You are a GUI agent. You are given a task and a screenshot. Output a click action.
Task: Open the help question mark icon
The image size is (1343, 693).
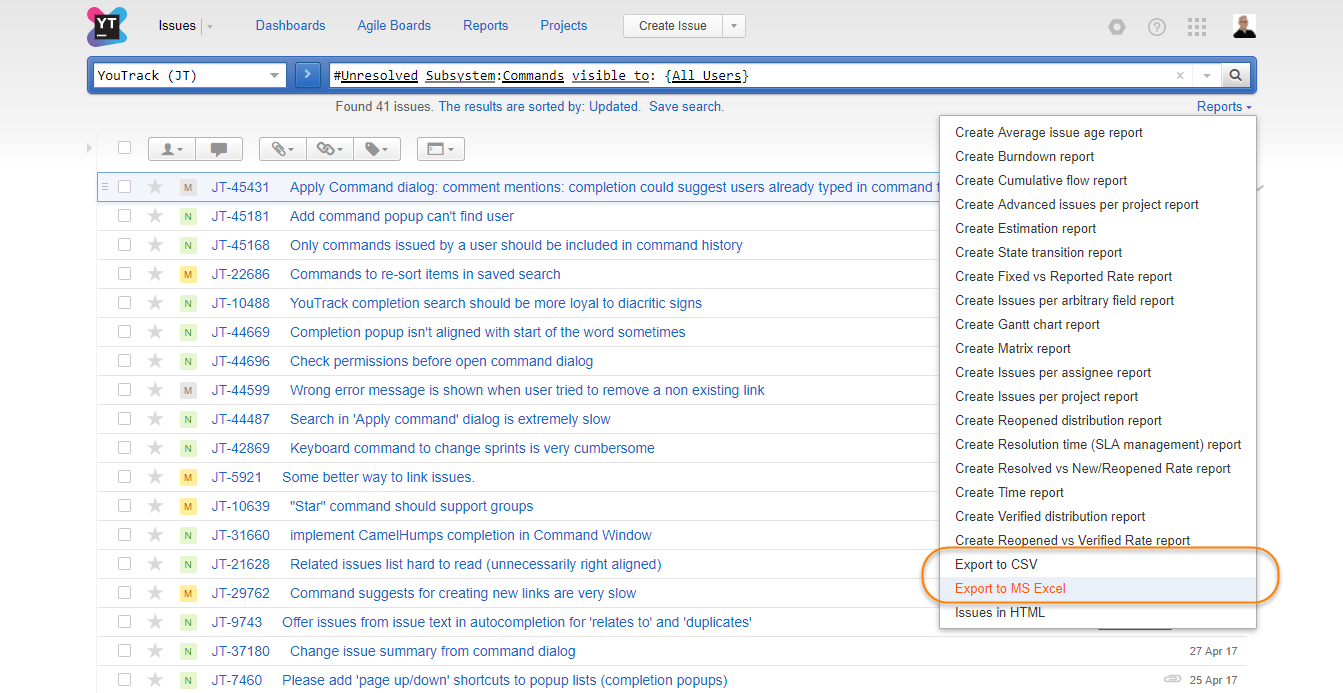1157,27
